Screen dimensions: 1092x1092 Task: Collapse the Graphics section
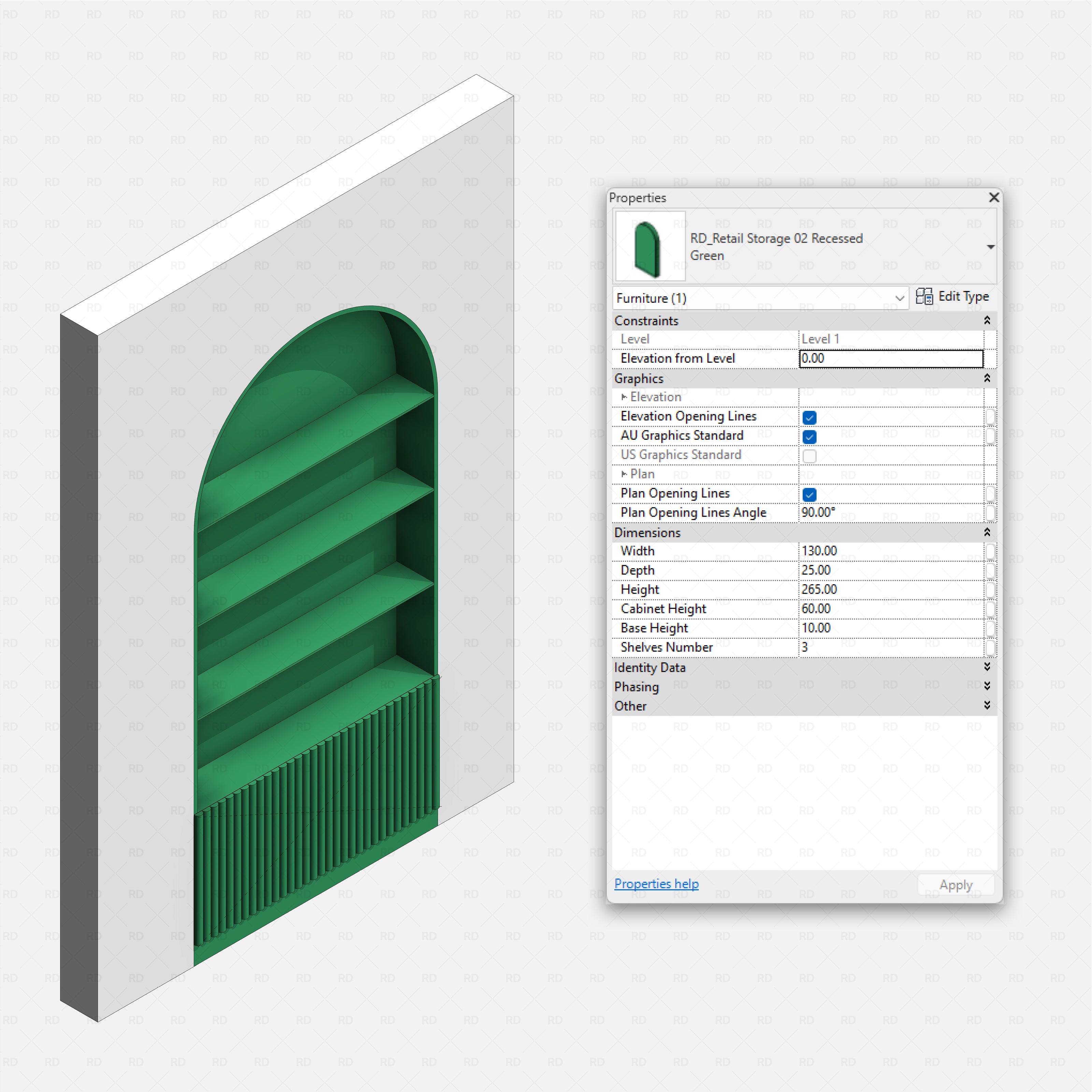[987, 379]
